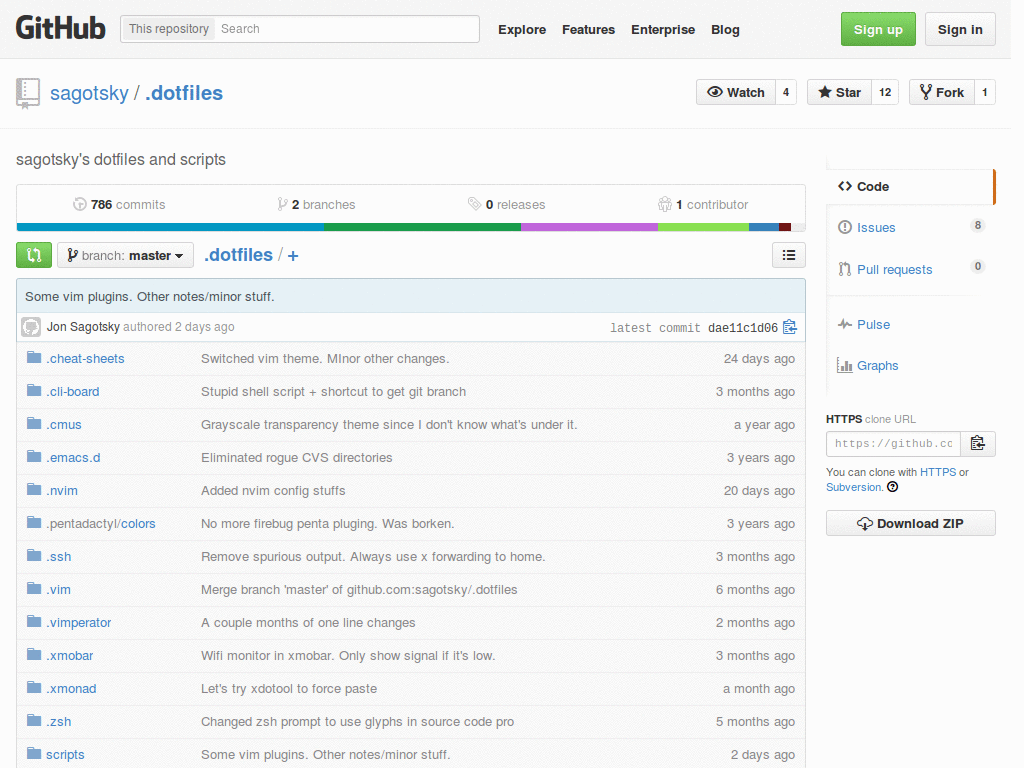Screen dimensions: 1024x768
Task: Open the Pulse tab
Action: click(x=910, y=325)
